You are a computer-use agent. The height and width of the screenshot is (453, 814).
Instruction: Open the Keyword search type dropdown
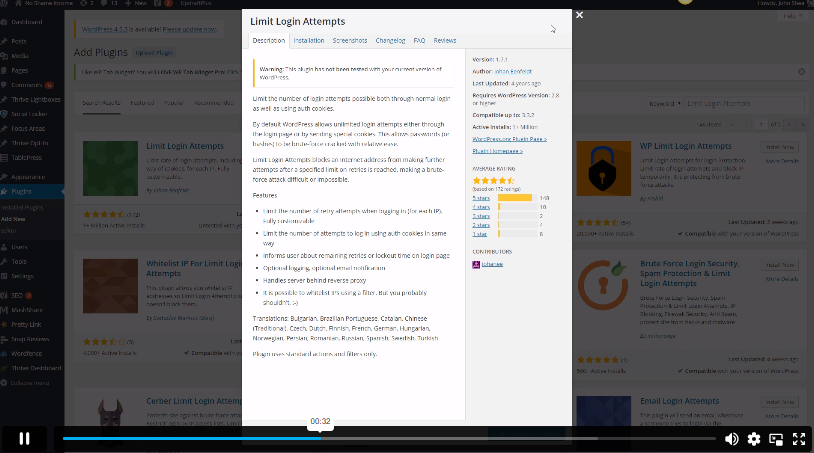(x=664, y=104)
